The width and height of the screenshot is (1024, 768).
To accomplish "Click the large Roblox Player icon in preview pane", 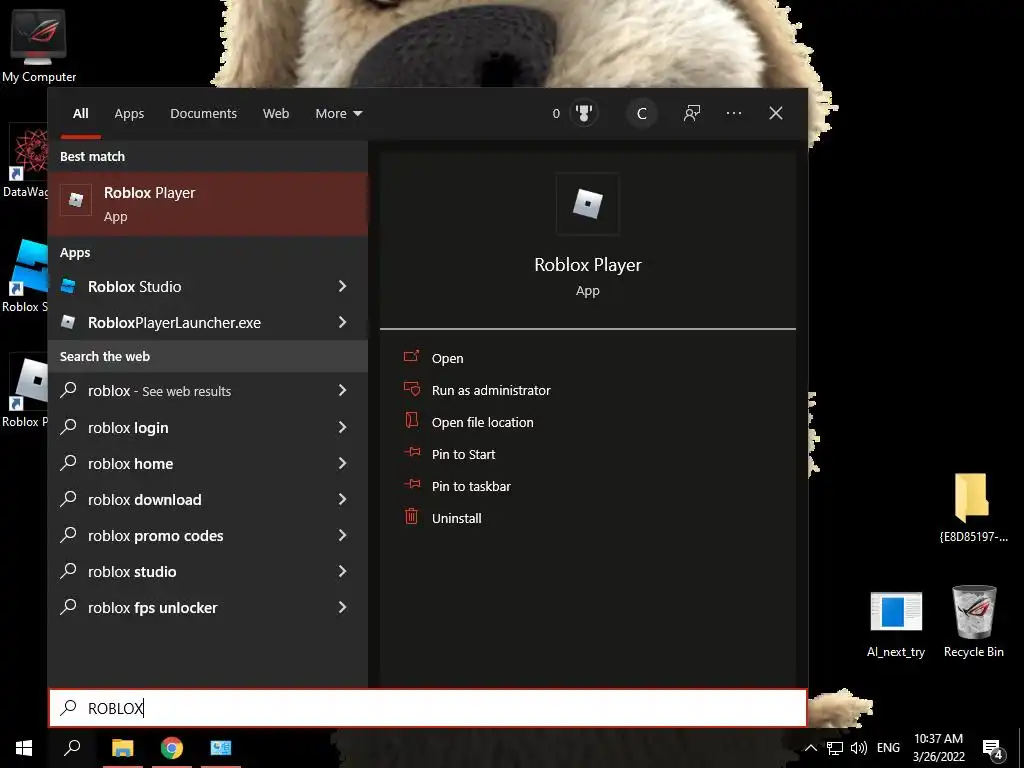I will 587,204.
